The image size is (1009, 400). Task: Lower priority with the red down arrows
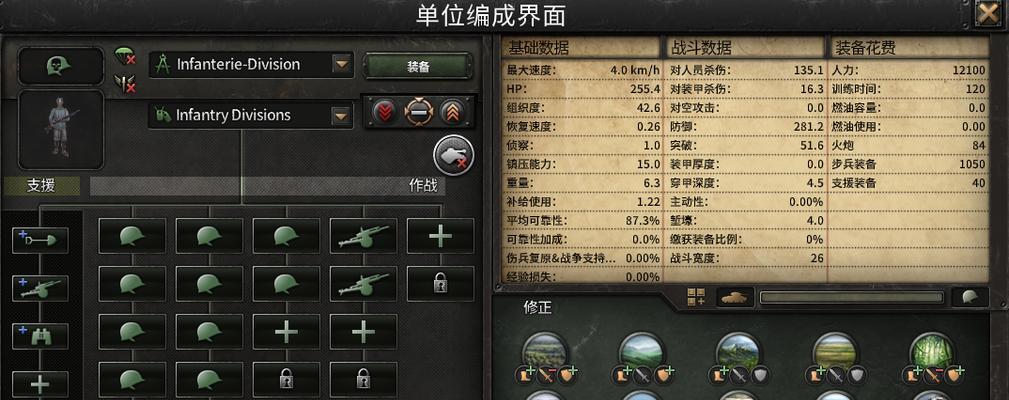(x=384, y=113)
